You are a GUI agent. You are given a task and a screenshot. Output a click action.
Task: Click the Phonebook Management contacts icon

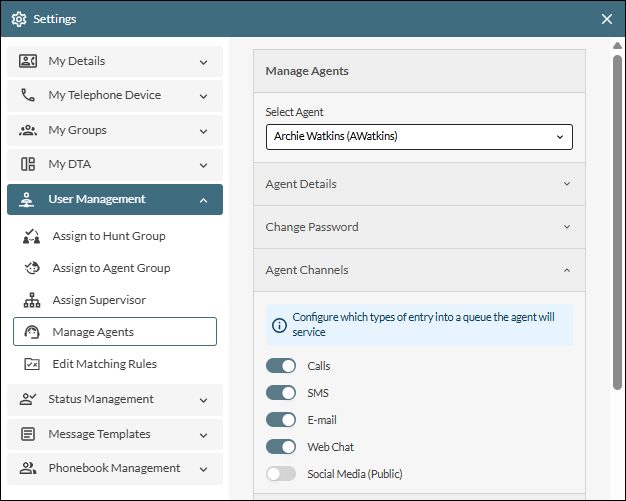tap(28, 468)
